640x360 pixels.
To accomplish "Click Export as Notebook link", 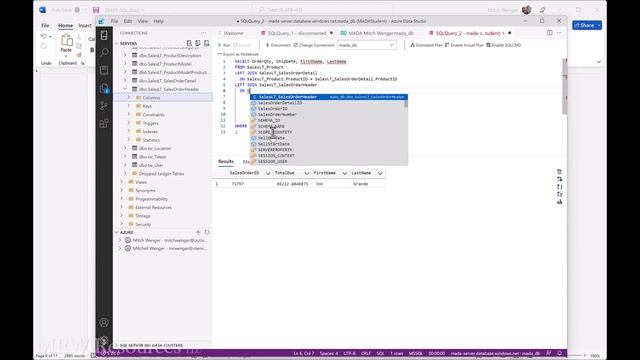I will click(x=238, y=54).
